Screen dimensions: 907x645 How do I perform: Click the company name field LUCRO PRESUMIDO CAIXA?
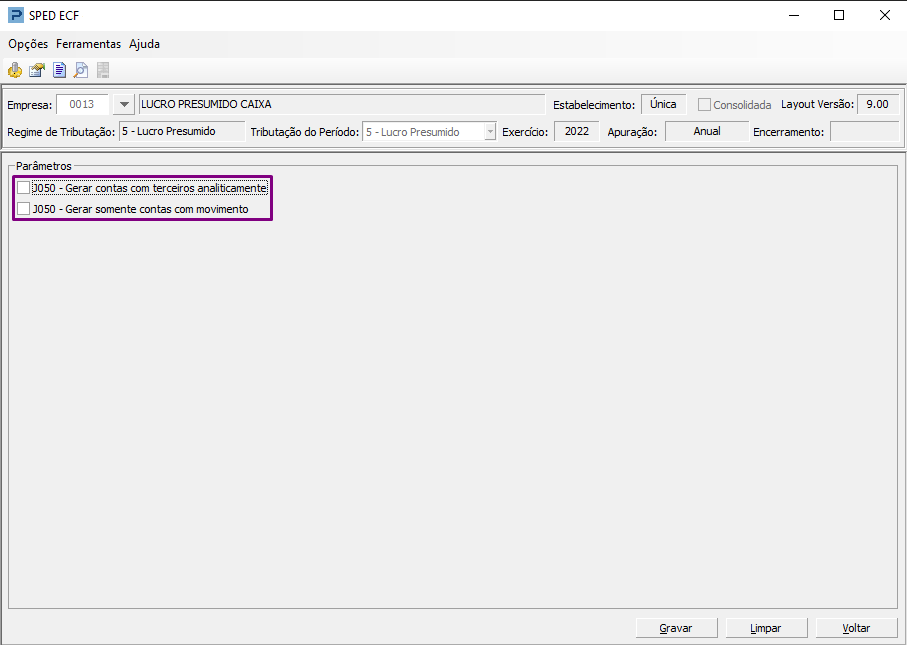click(x=342, y=104)
